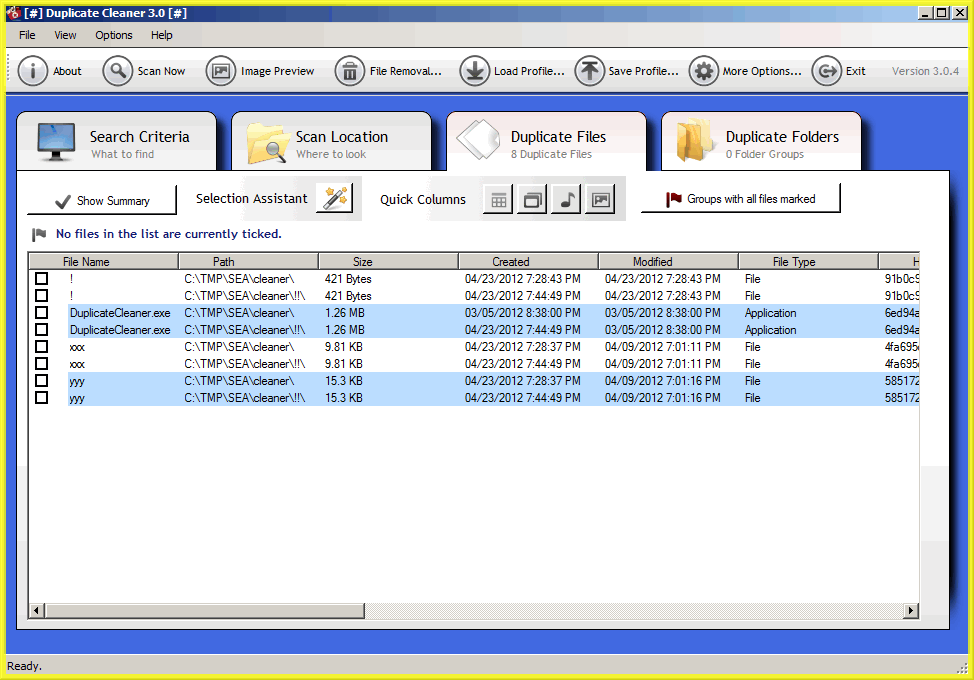Switch to the Duplicate Folders tab
Viewport: 974px width, 680px height.
[x=760, y=142]
